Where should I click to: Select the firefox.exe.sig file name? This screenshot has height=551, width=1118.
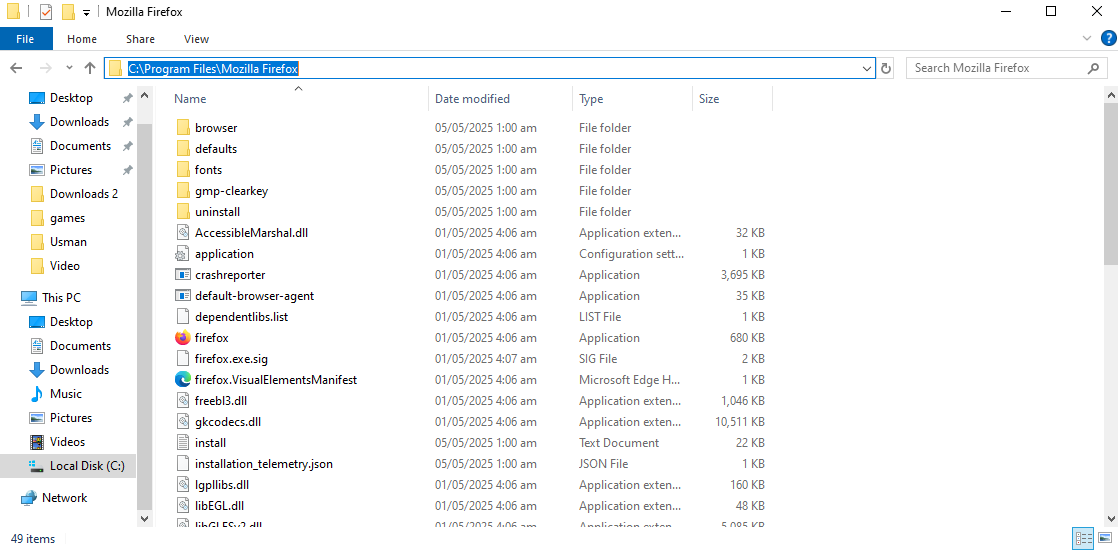tap(232, 359)
